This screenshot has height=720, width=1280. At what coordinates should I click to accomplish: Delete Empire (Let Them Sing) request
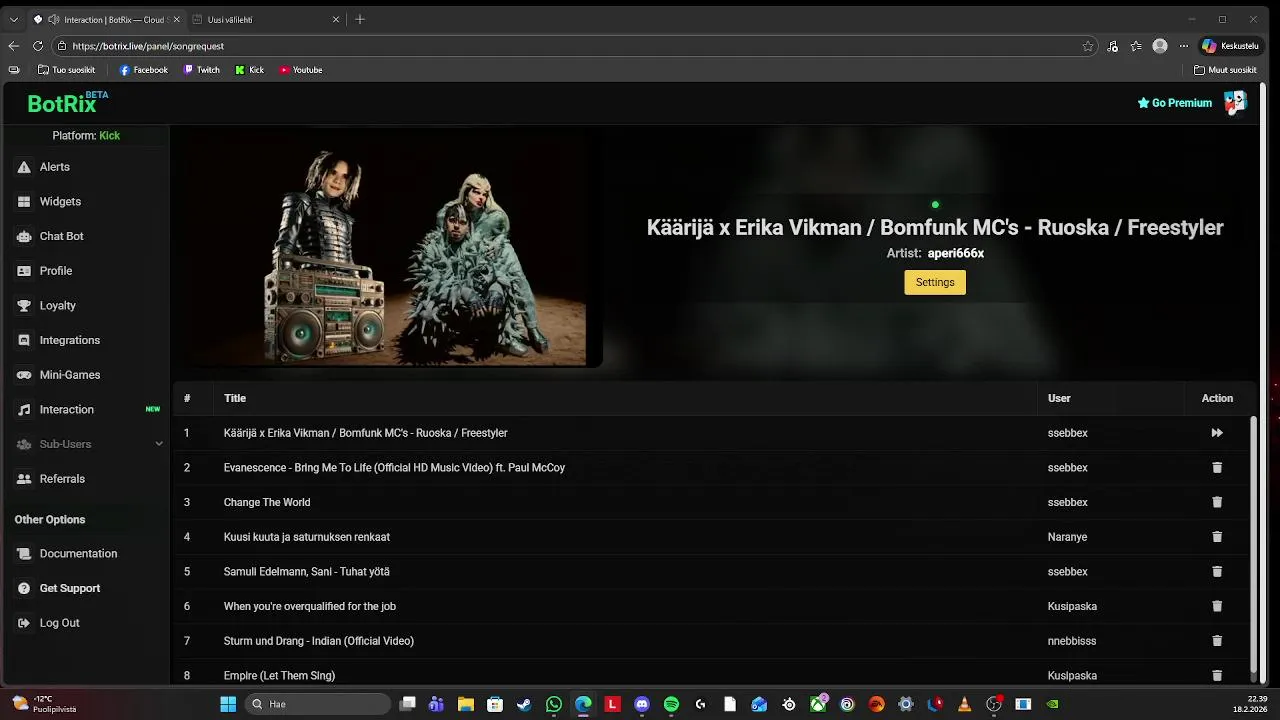point(1217,676)
